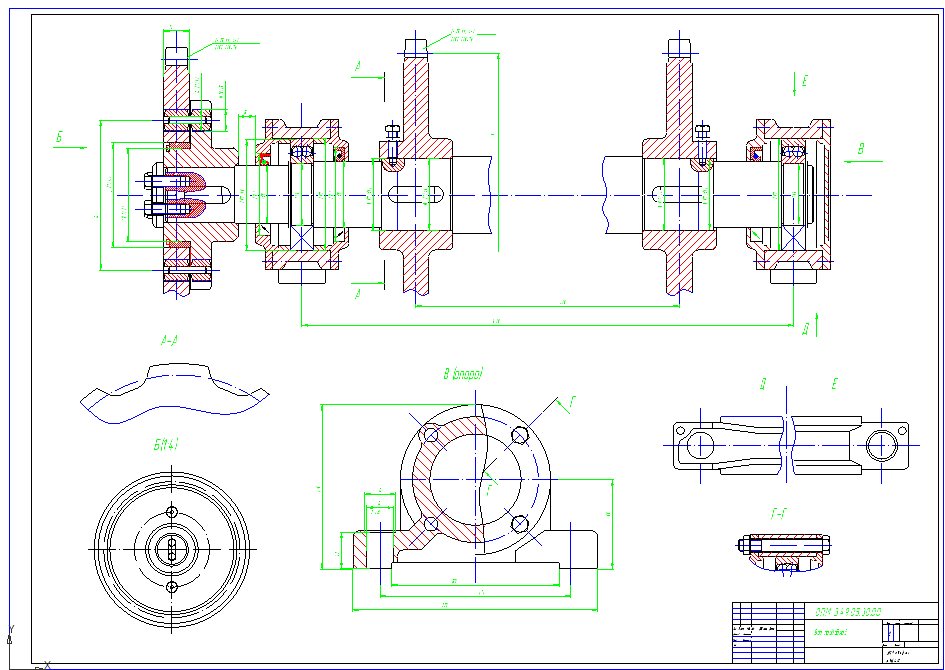Select the top-right bolt hole on bearing housing
945x670 pixels.
(x=520, y=435)
